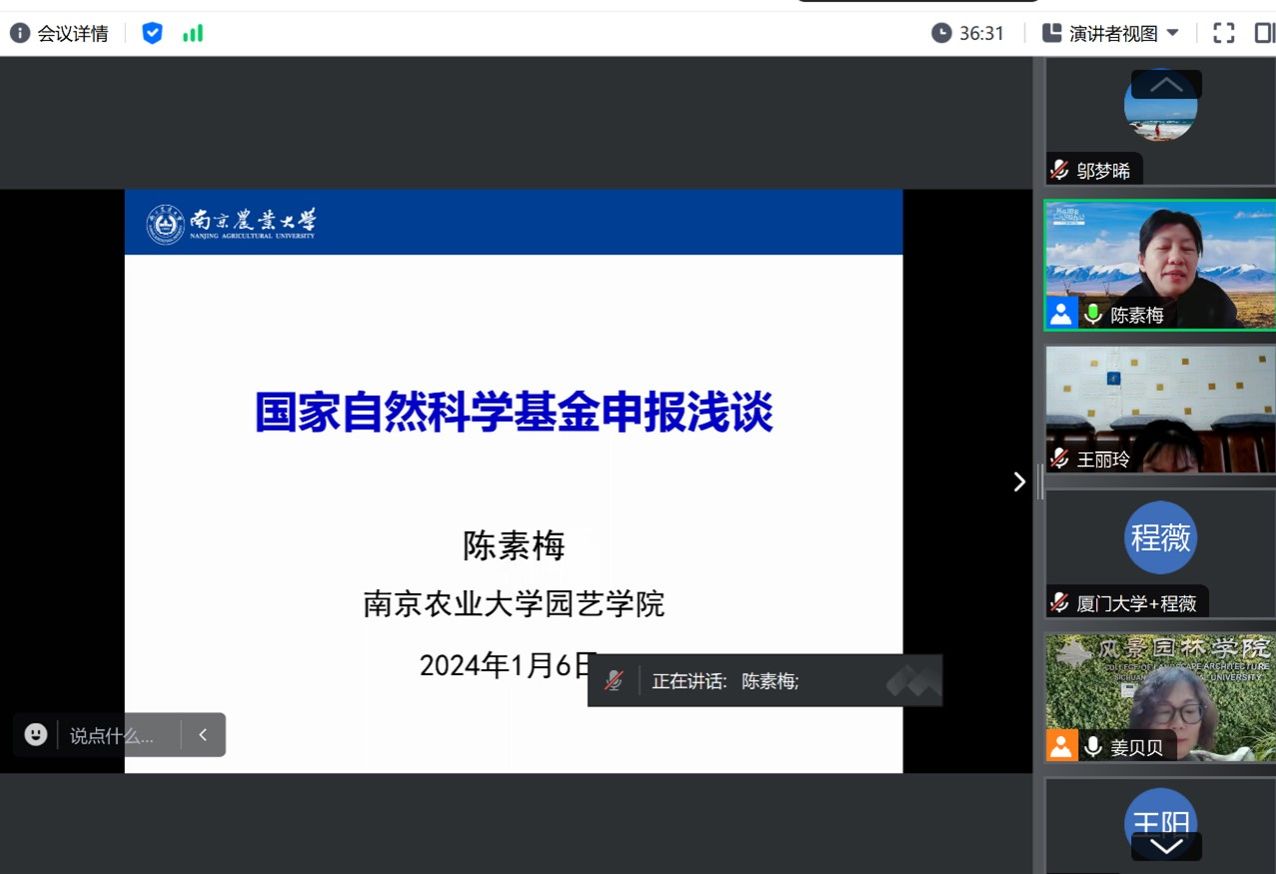The width and height of the screenshot is (1276, 874).
Task: Open the 演讲者视图 view dropdown
Action: click(x=1110, y=33)
